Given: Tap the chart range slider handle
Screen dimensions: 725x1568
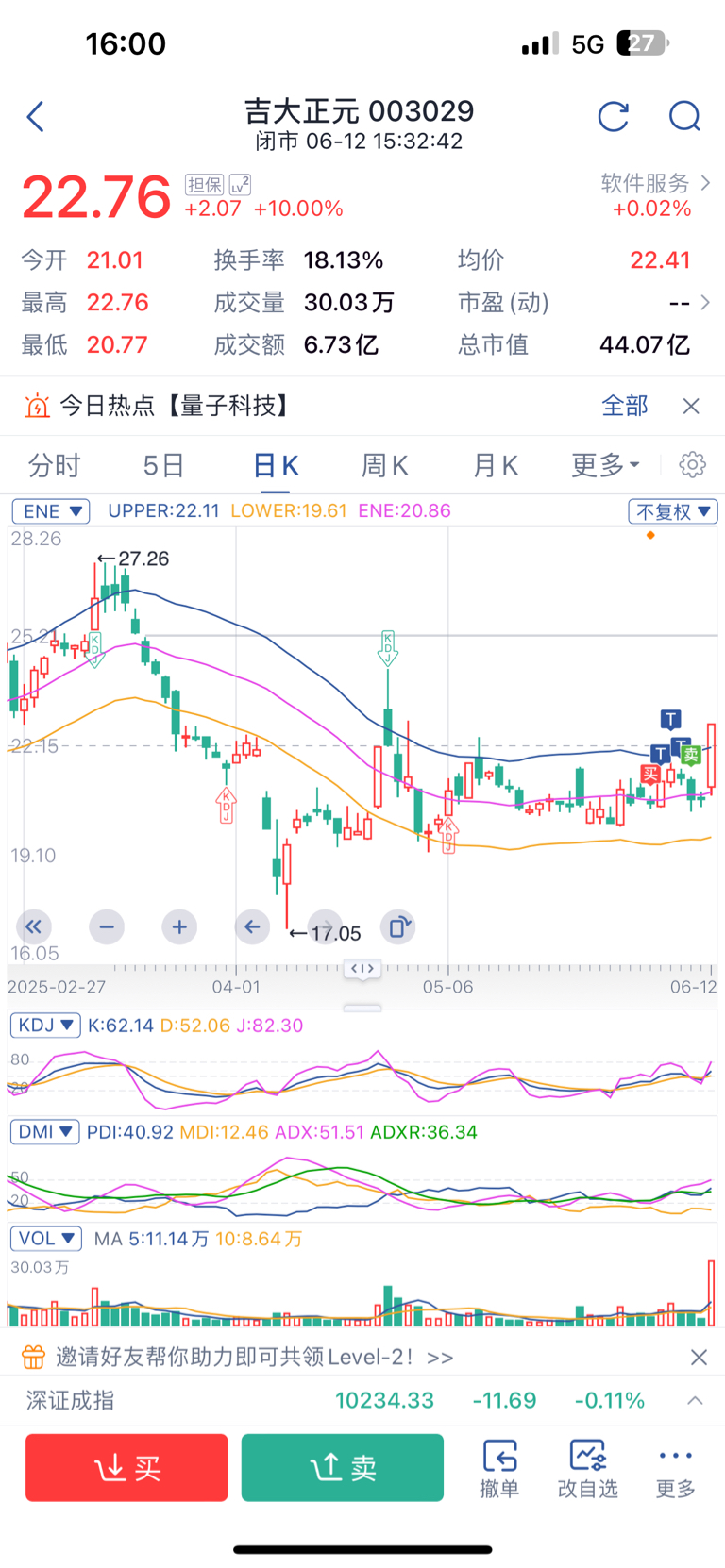Looking at the screenshot, I should tap(362, 969).
